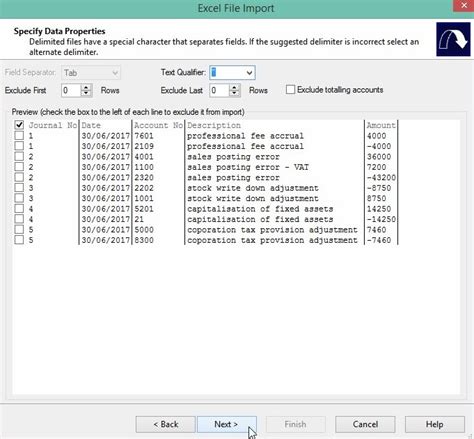The width and height of the screenshot is (474, 439).
Task: Increase Exclude First rows value
Action: pos(86,87)
